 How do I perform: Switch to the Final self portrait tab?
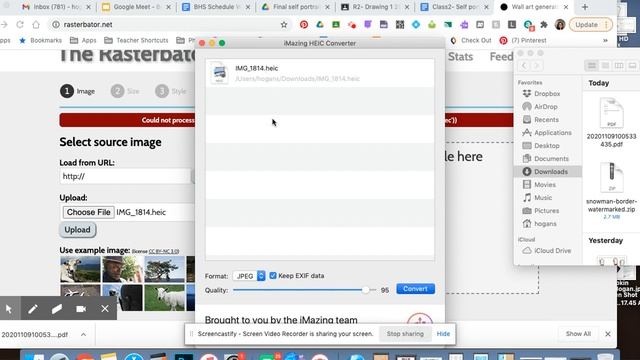click(x=296, y=7)
